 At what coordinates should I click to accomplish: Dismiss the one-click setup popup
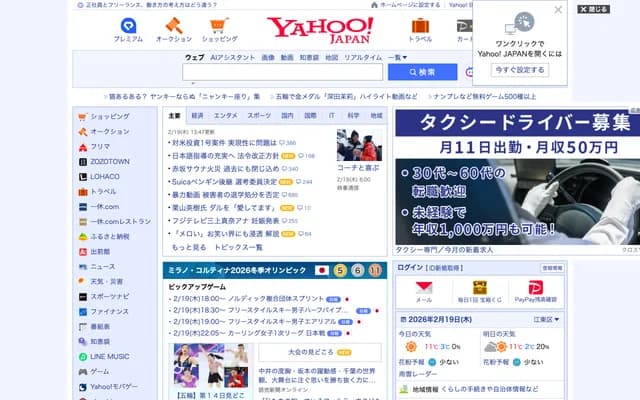(x=558, y=10)
